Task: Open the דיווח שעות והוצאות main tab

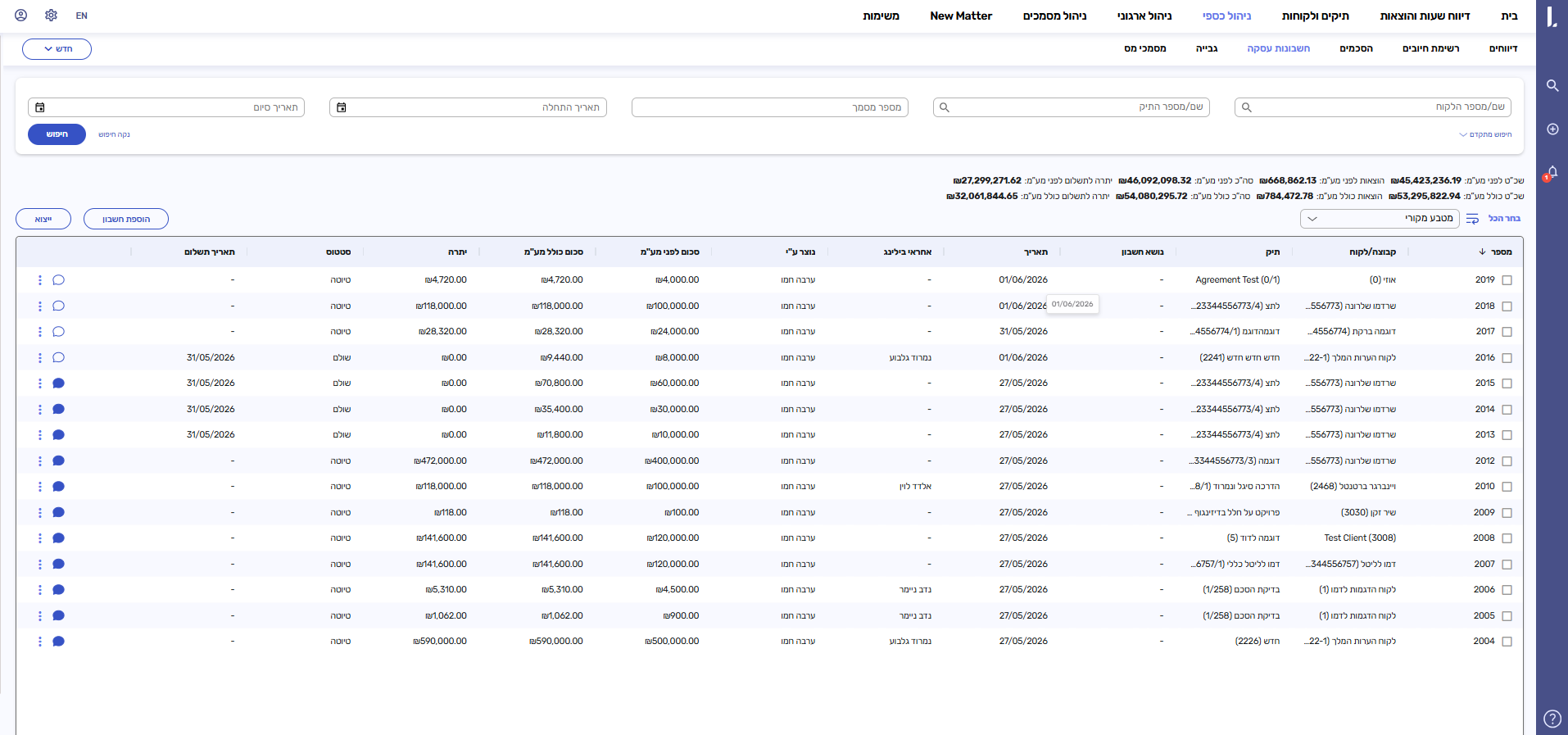Action: click(1425, 16)
